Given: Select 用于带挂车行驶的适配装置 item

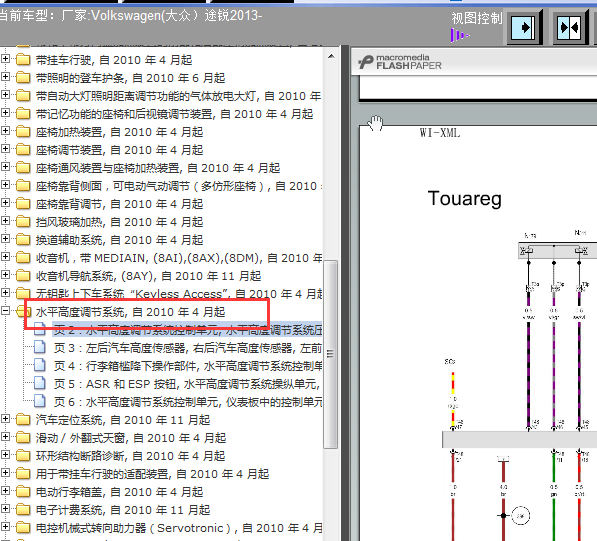Looking at the screenshot, I should click(152, 474).
